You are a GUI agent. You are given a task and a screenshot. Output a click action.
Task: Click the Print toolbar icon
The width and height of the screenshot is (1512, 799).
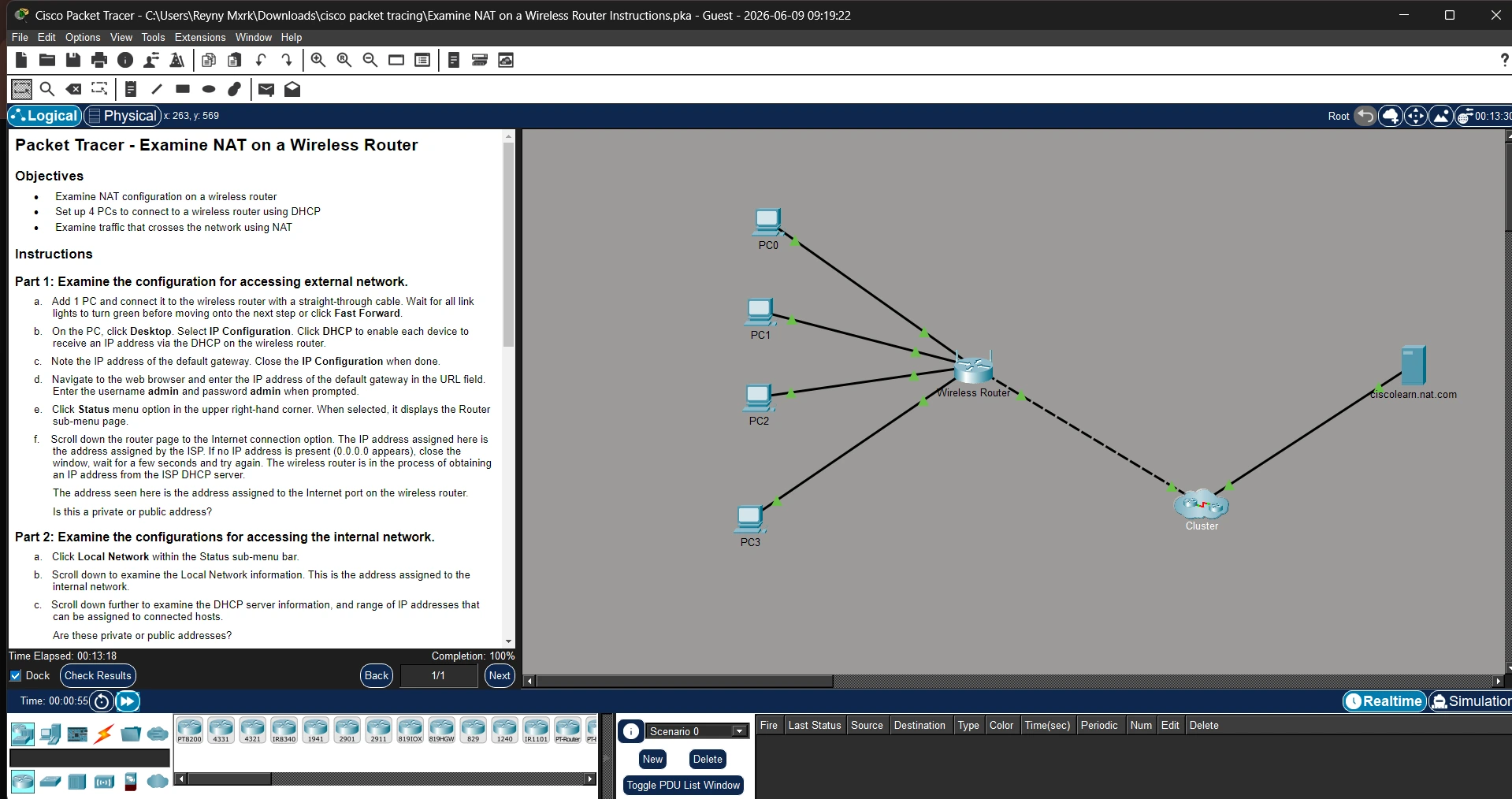tap(99, 60)
